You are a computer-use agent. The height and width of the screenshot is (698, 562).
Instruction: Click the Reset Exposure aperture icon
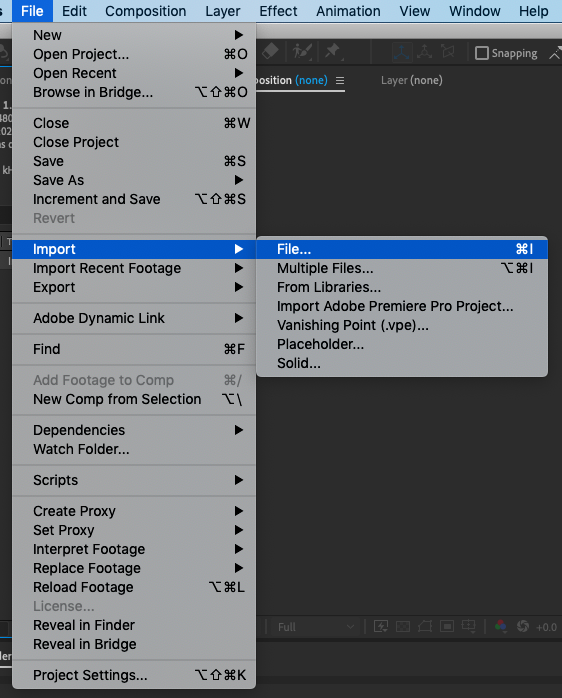pyautogui.click(x=523, y=626)
